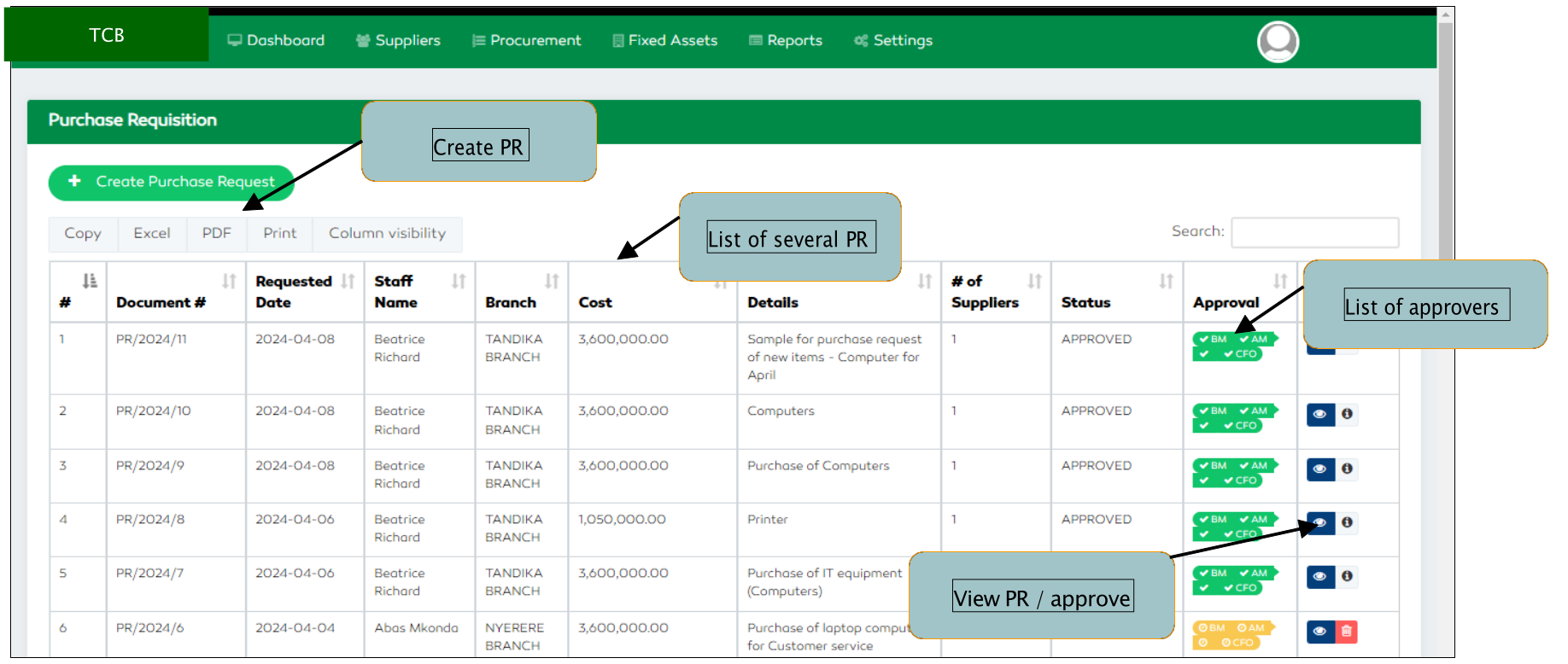Click the TCB logo
Screen dimensions: 1568x664
(x=107, y=35)
